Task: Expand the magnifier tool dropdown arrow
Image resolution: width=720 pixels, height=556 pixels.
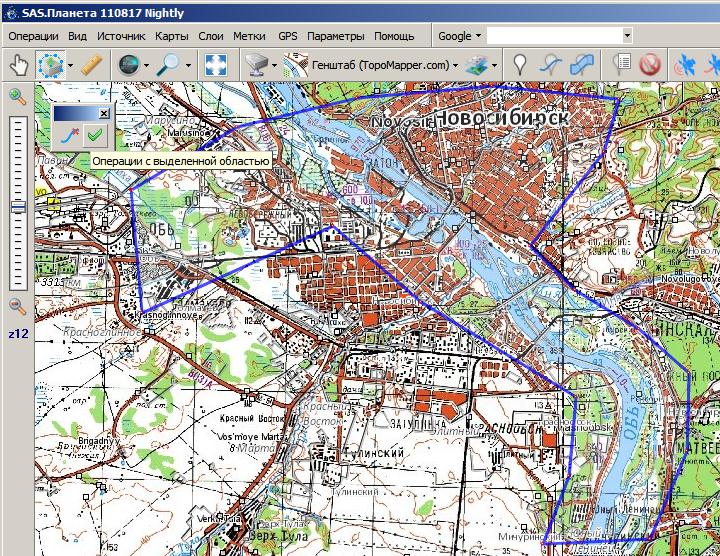Action: tap(188, 65)
